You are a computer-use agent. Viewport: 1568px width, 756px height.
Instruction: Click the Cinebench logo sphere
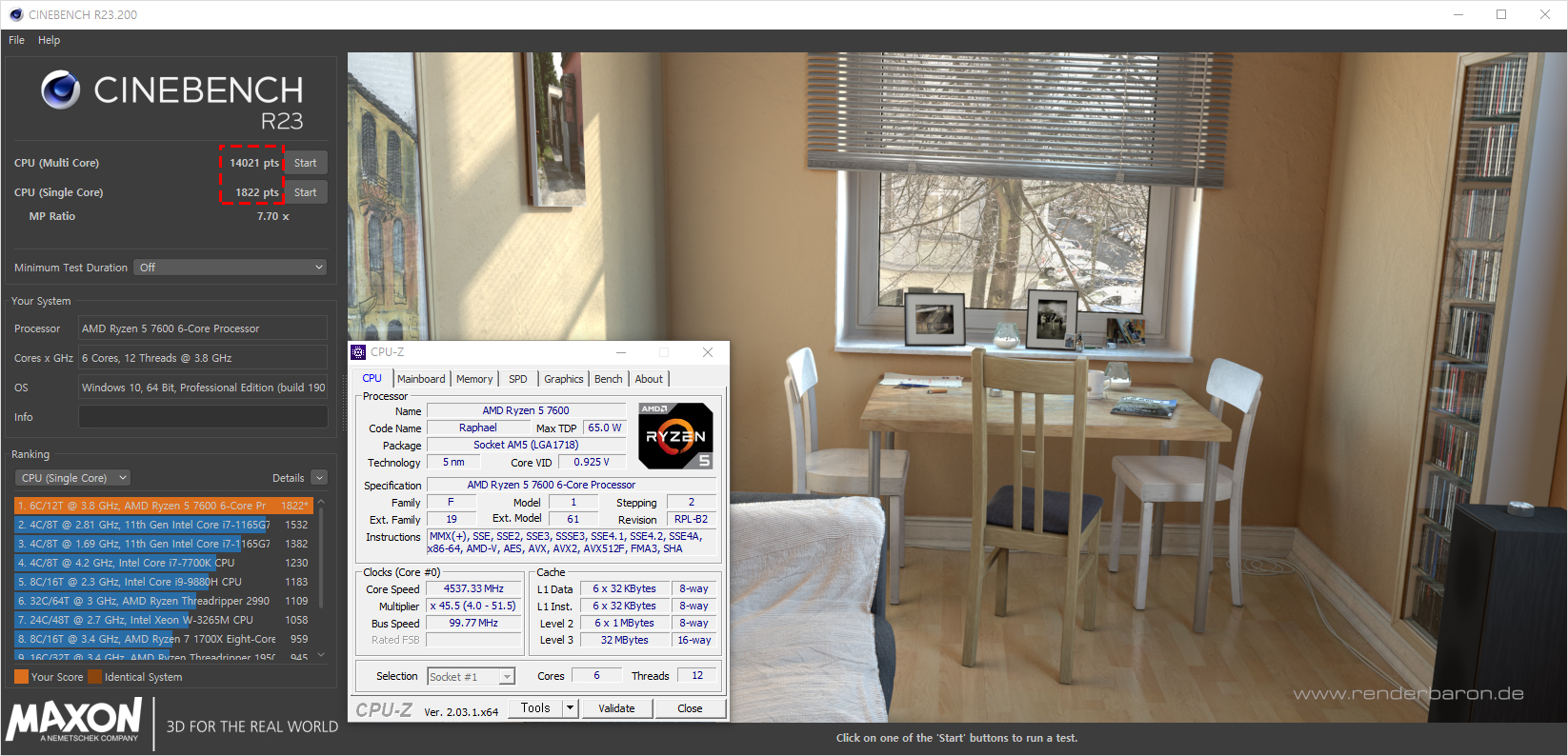(60, 90)
